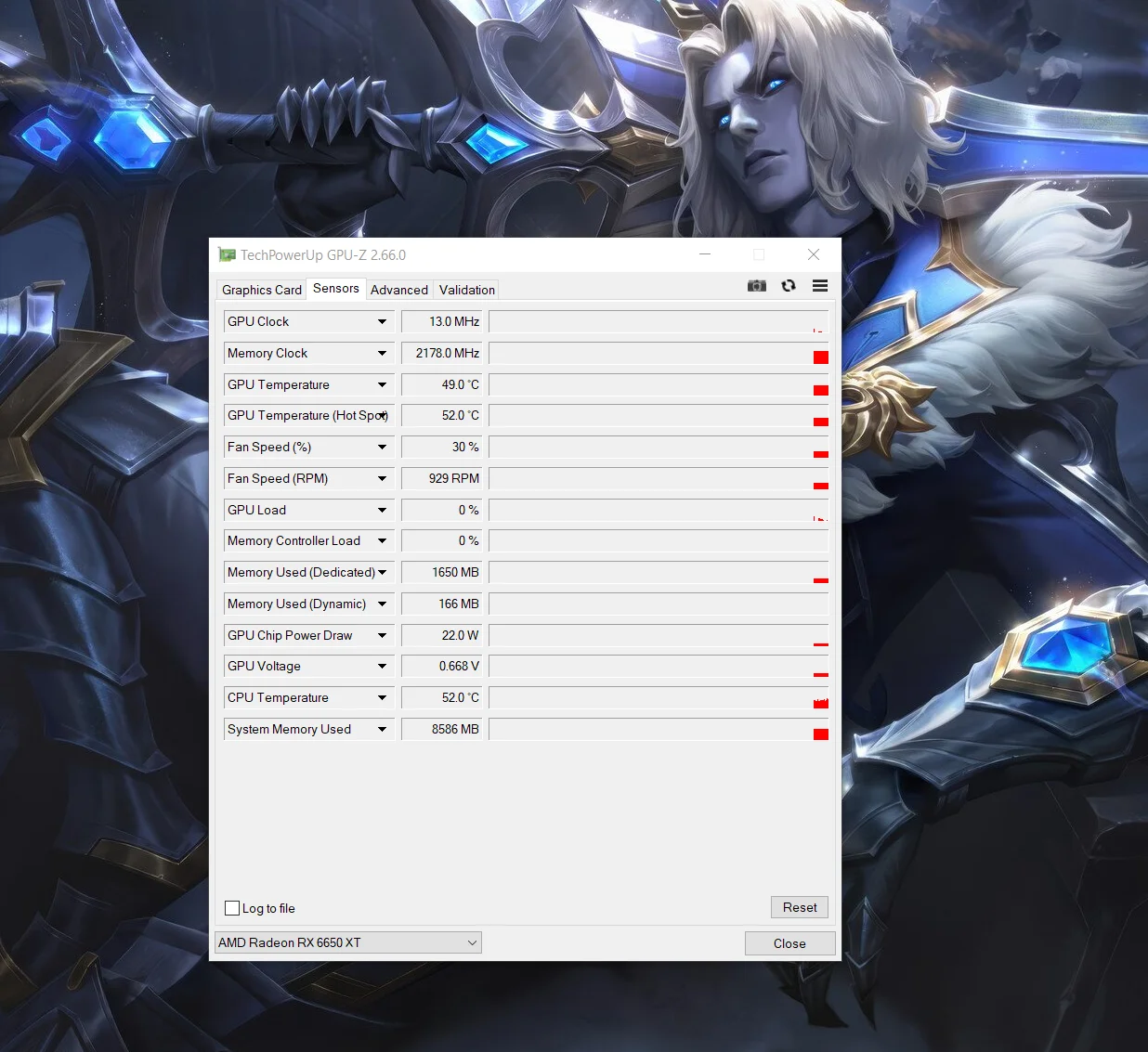Open the AMD Radeon RX 6650 XT selector
Image resolution: width=1148 pixels, height=1052 pixels.
coord(348,942)
